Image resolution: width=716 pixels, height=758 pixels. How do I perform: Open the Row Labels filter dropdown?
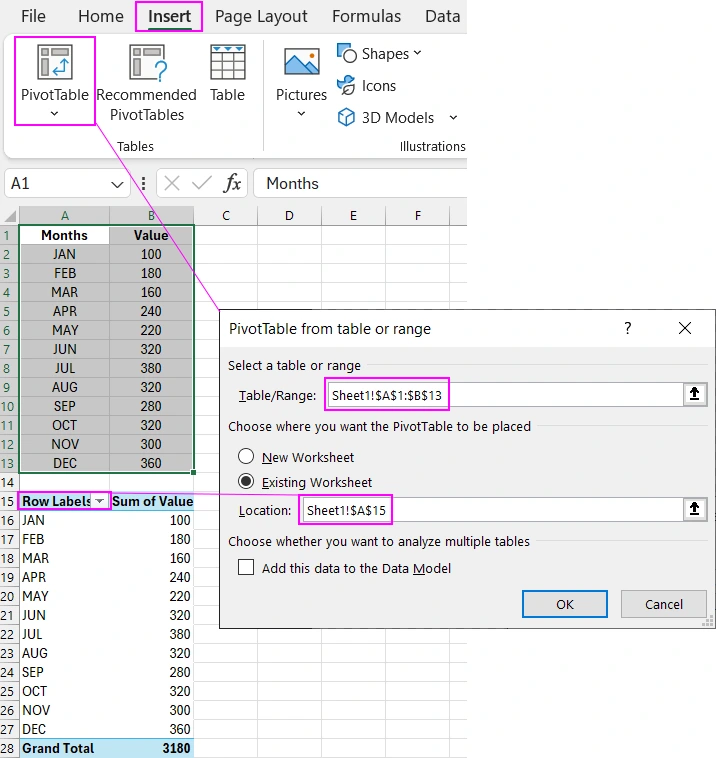(x=99, y=501)
